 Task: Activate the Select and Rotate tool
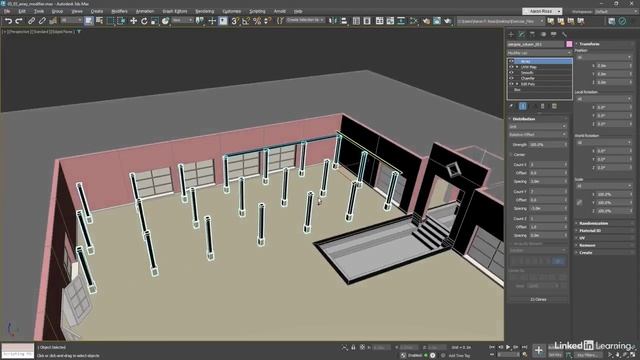144,21
